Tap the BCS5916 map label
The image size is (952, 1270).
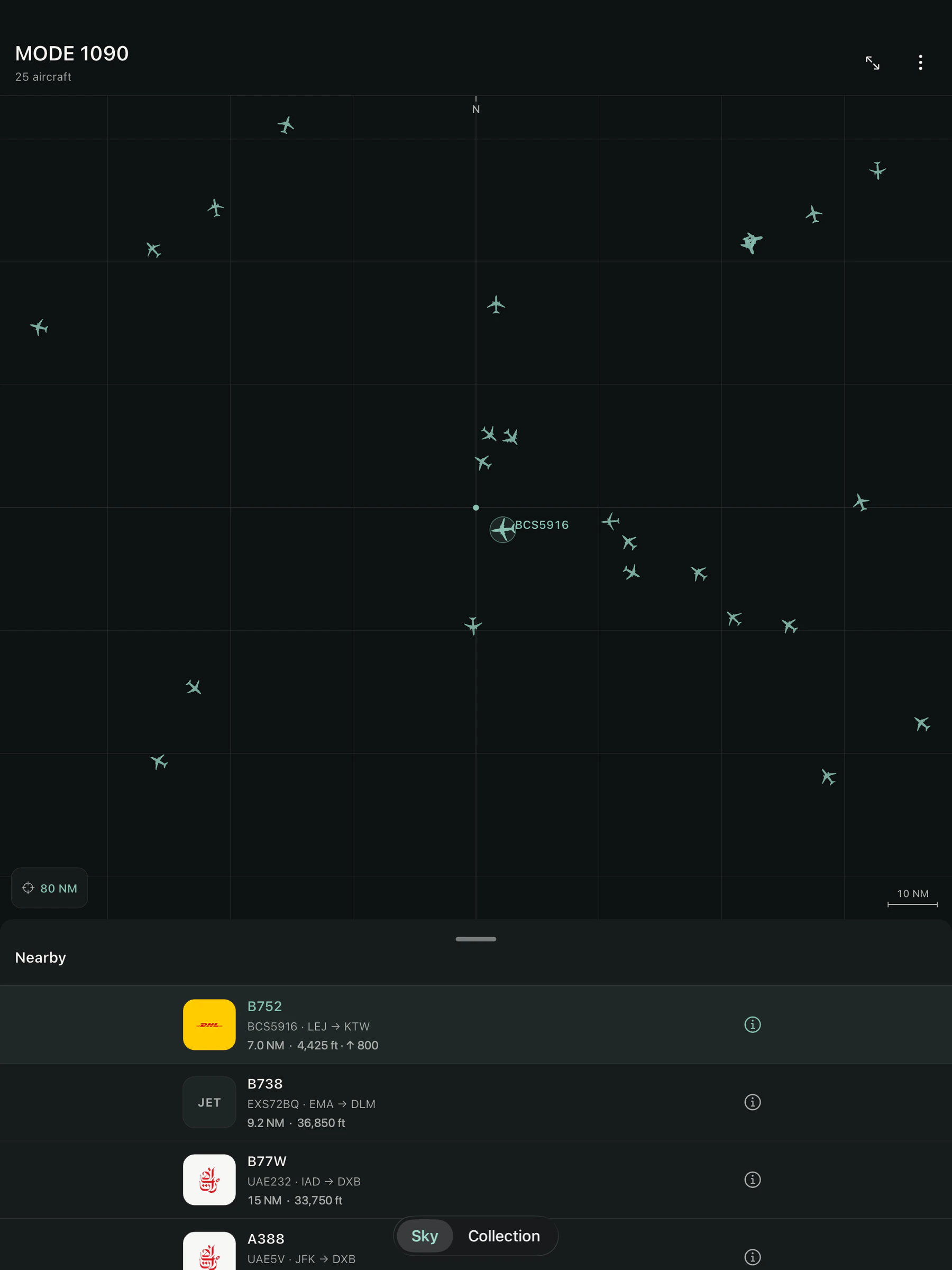point(542,525)
